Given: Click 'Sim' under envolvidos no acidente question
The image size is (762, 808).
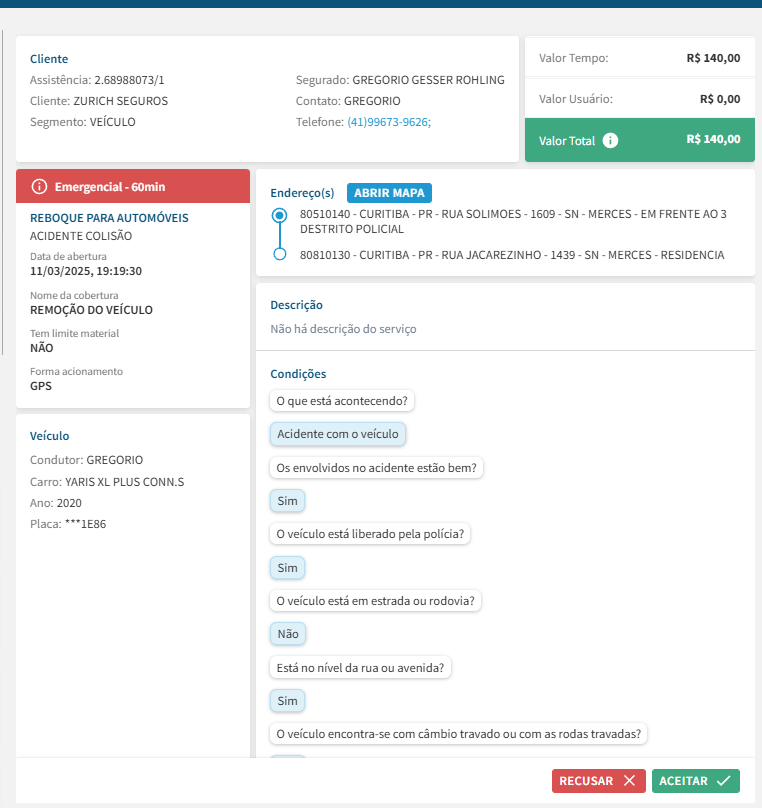Looking at the screenshot, I should (287, 501).
